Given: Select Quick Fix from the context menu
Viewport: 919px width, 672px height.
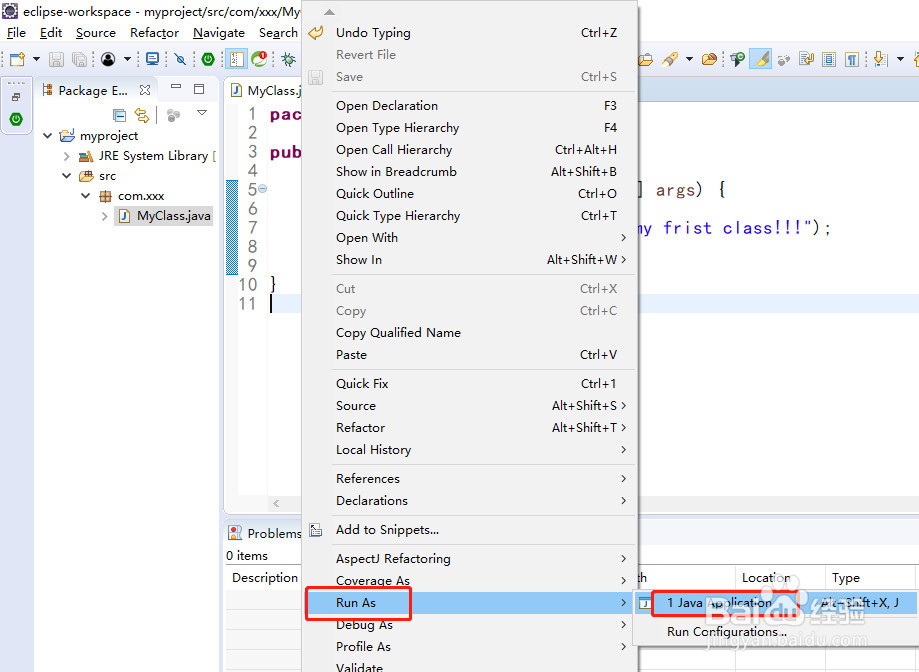Looking at the screenshot, I should [x=362, y=383].
